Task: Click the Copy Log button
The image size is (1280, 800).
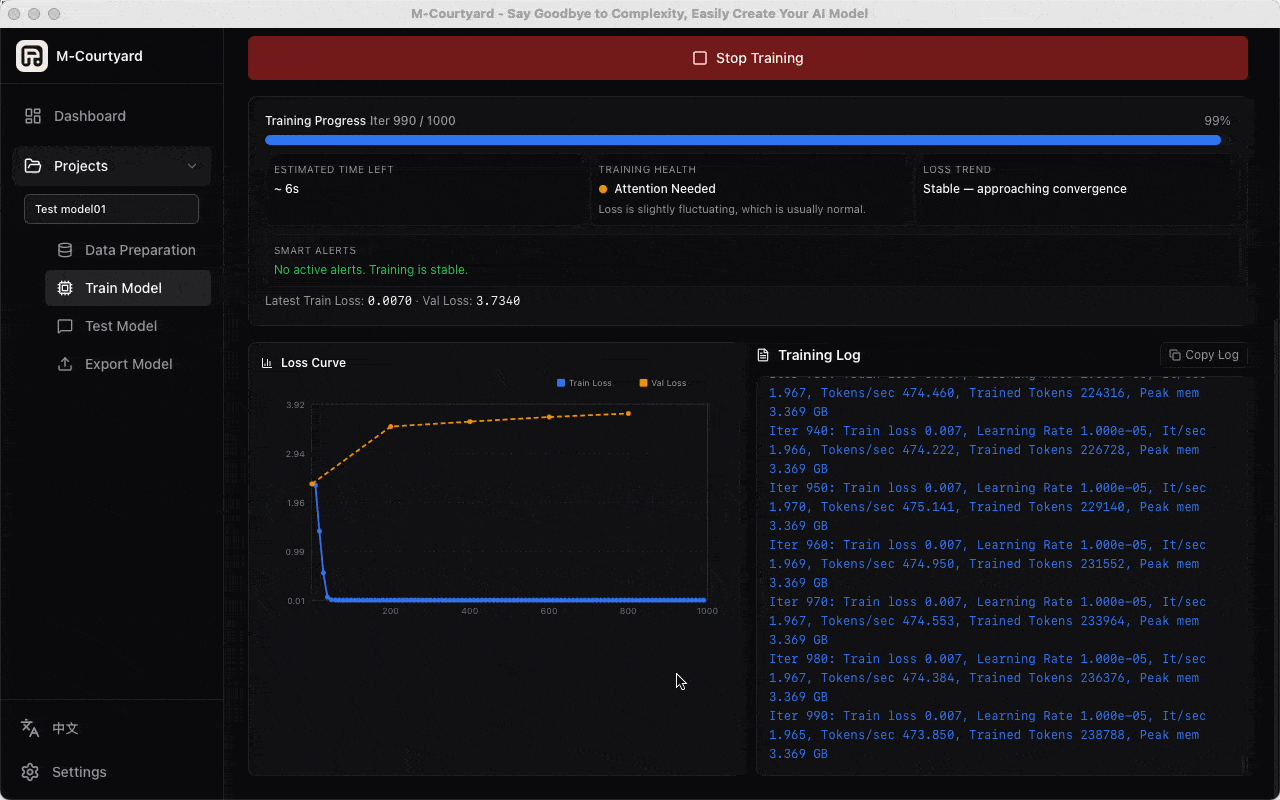Action: pyautogui.click(x=1203, y=355)
